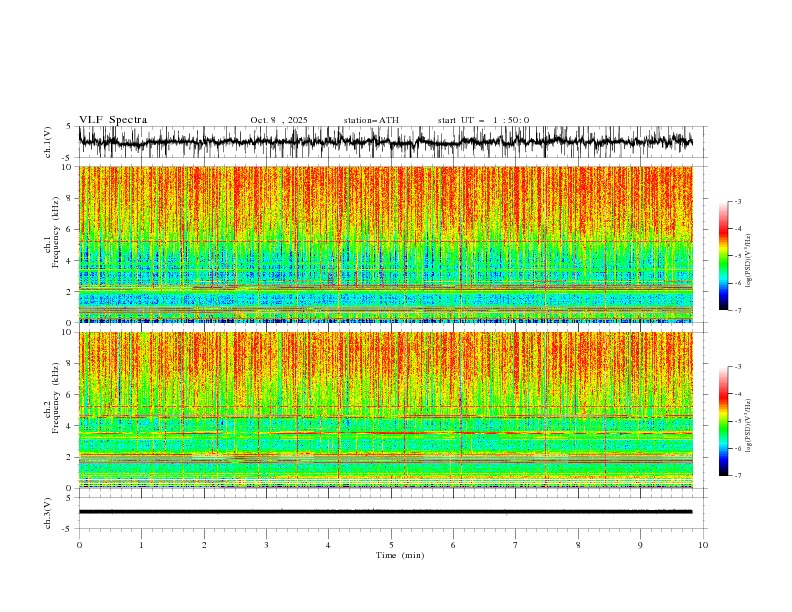Click time axis tick label "6"
Image resolution: width=792 pixels, height=612 pixels.
[454, 545]
